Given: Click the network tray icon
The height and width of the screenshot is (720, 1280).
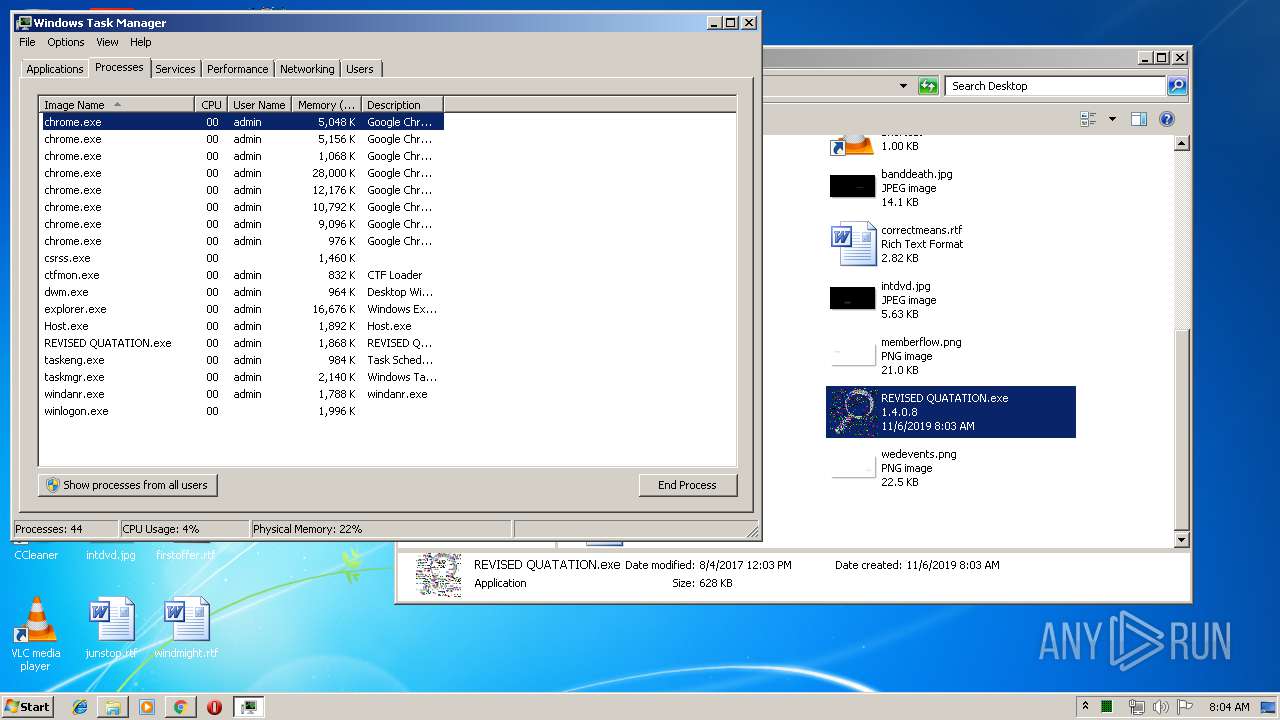Looking at the screenshot, I should (1136, 707).
